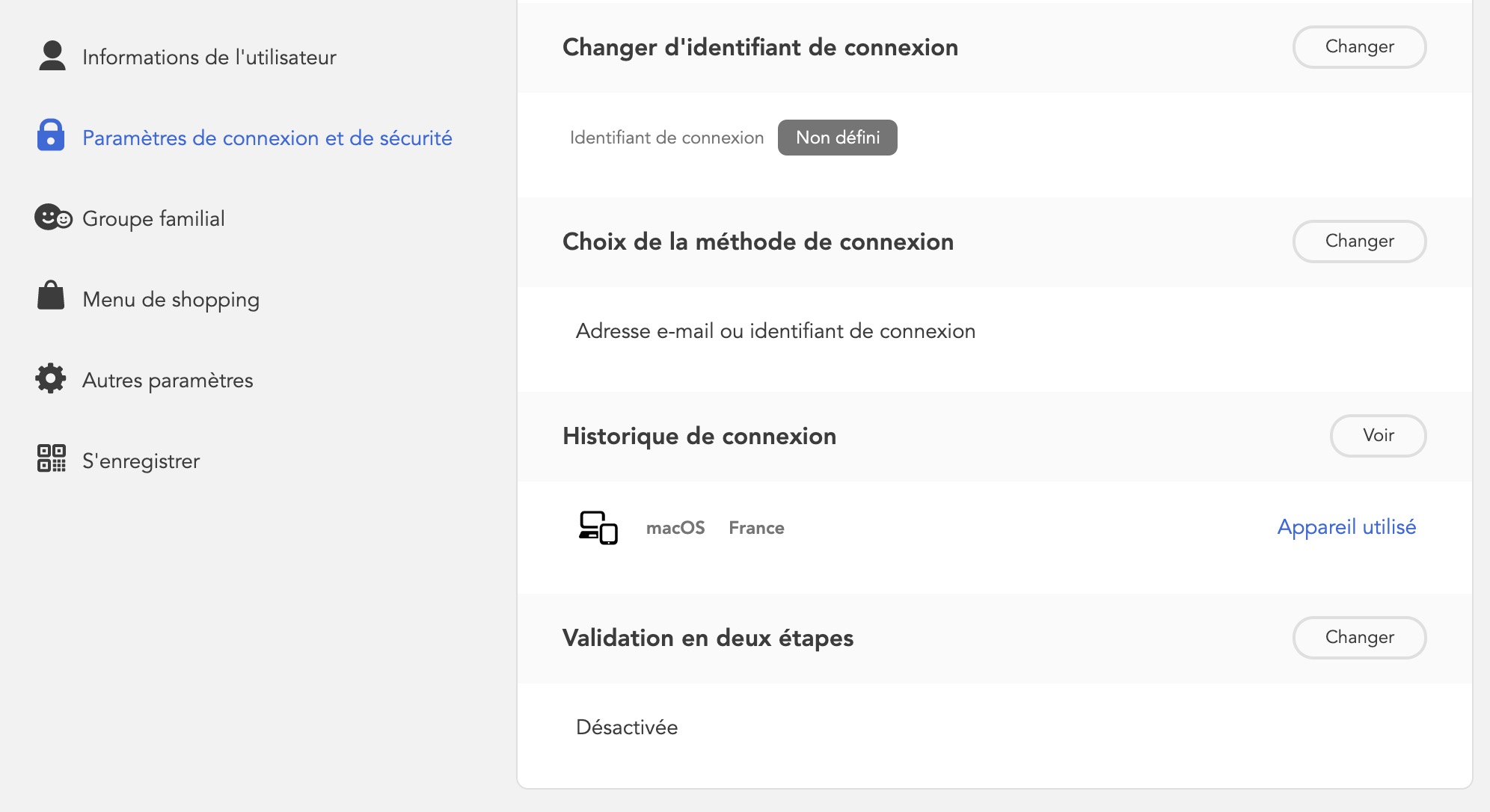
Task: Click the QR code check-in icon
Action: [x=52, y=458]
